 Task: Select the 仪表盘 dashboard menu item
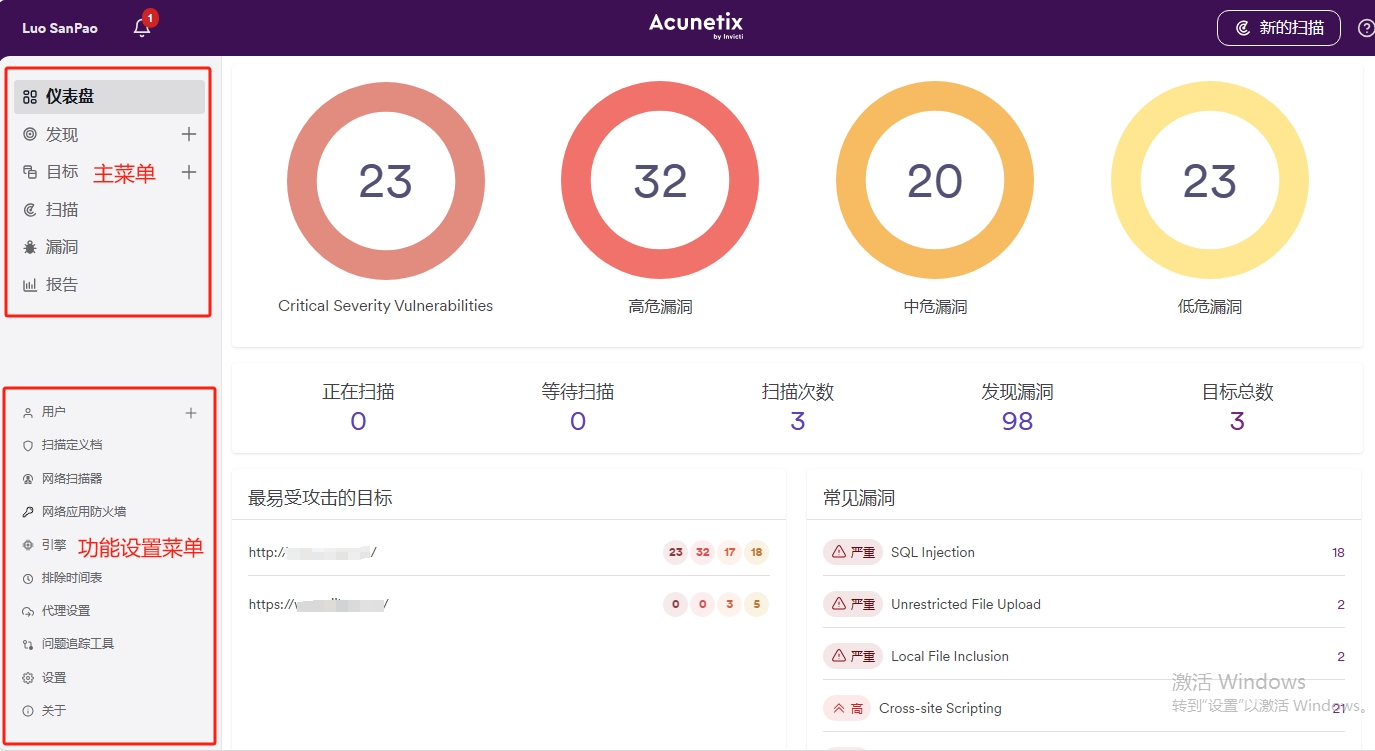[110, 97]
